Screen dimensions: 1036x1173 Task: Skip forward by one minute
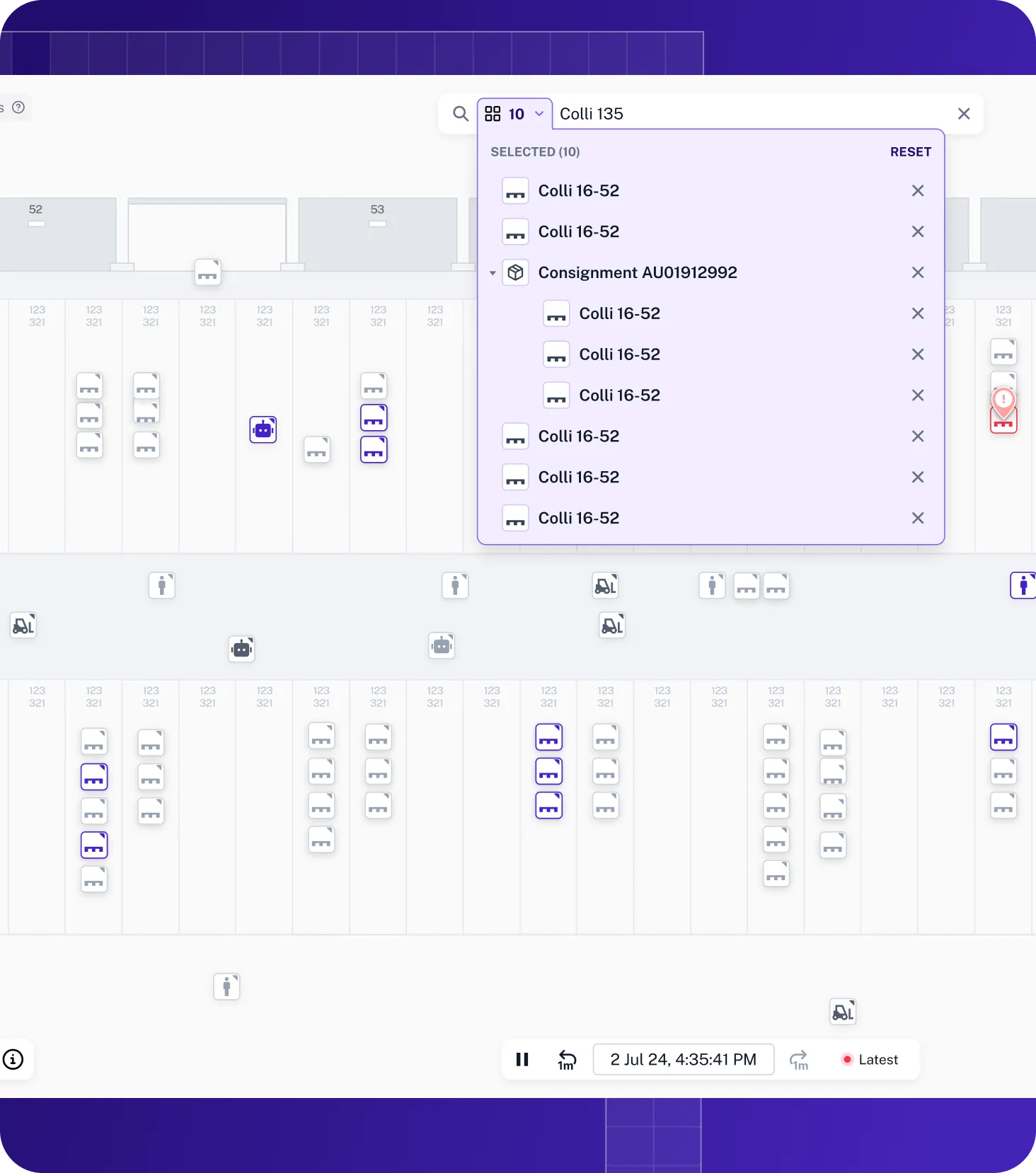coord(799,1060)
